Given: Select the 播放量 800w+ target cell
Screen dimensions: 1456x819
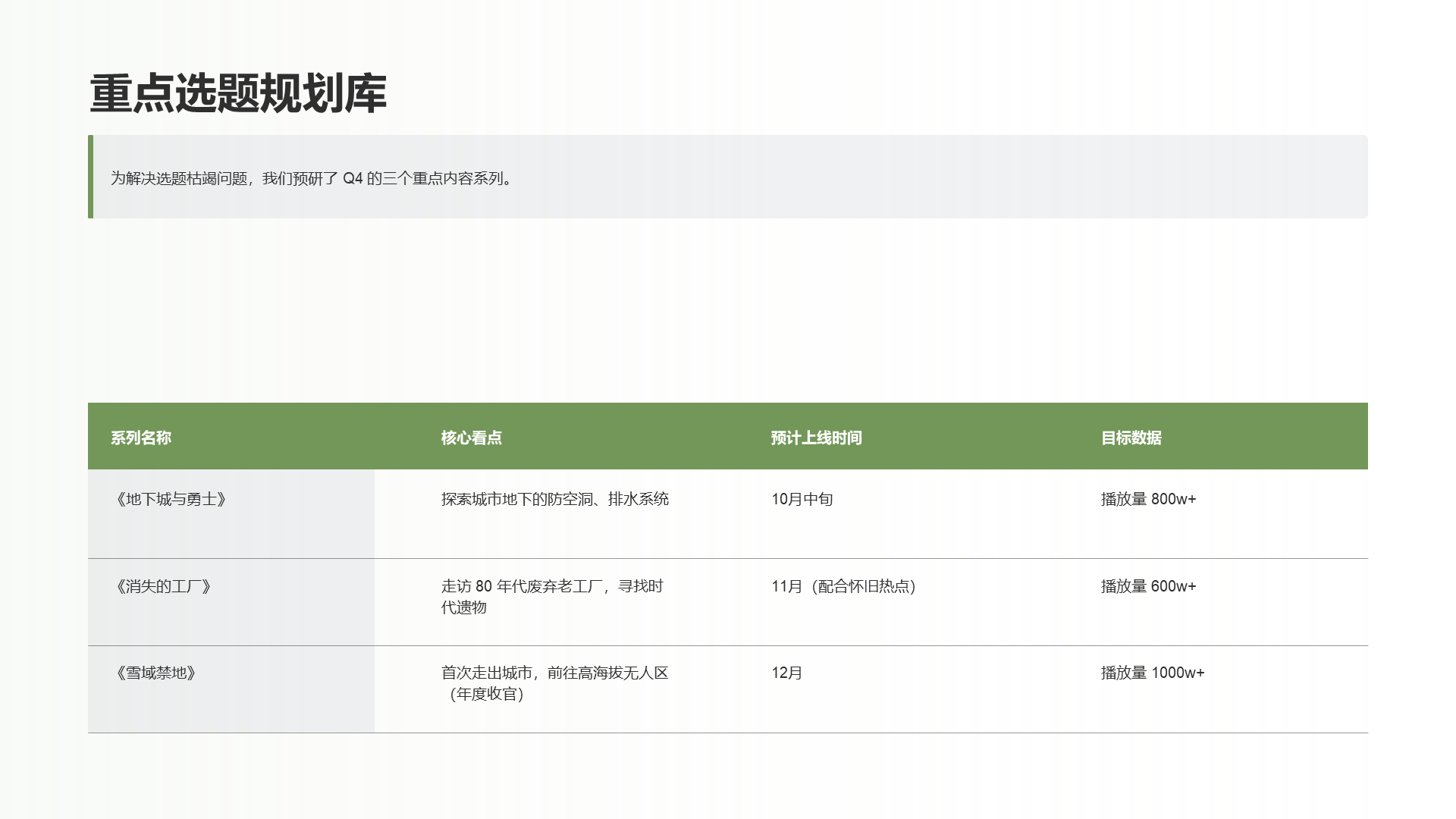Looking at the screenshot, I should (x=1149, y=499).
